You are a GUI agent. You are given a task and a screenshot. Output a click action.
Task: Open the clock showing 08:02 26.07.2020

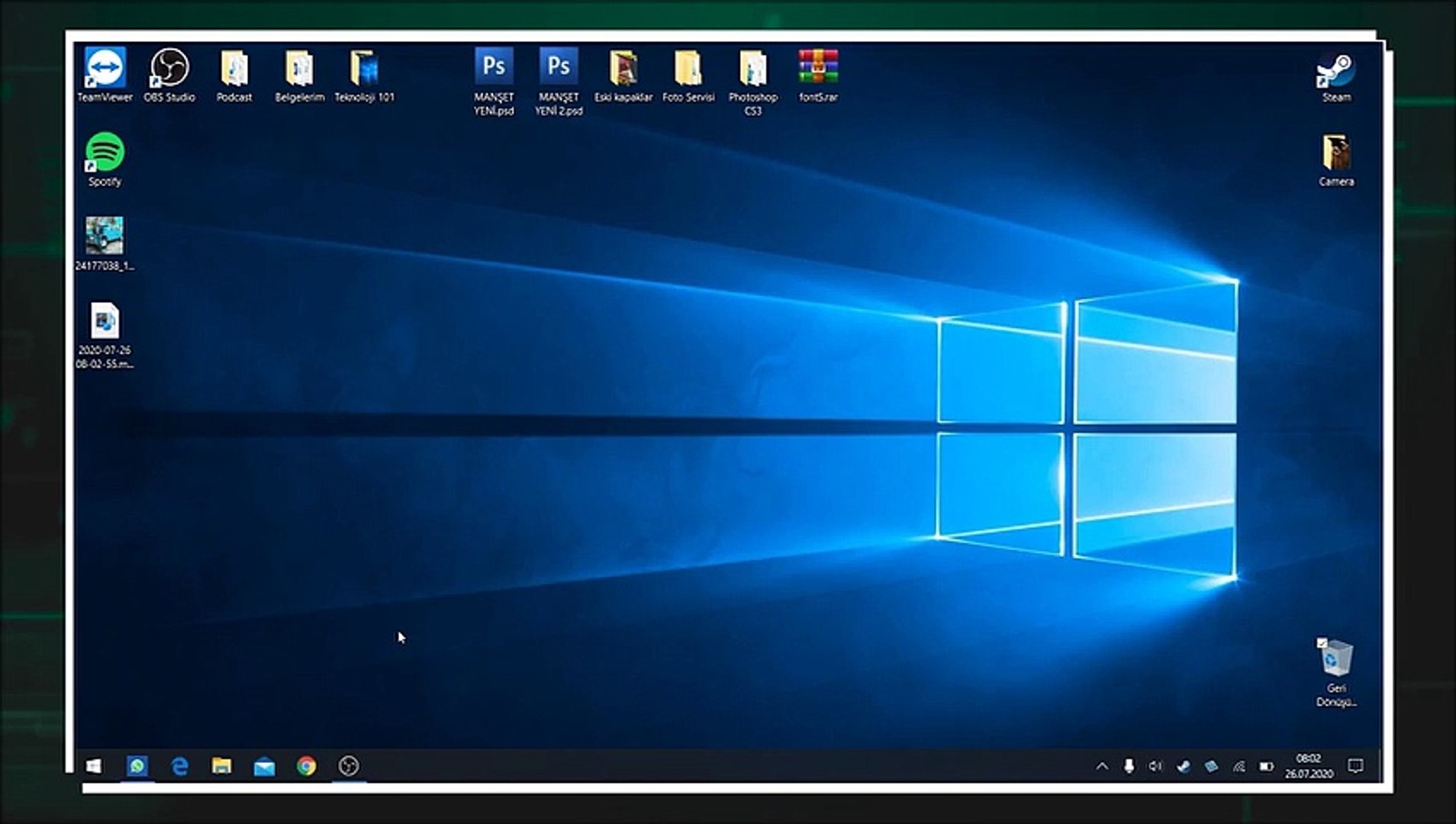tap(1309, 766)
